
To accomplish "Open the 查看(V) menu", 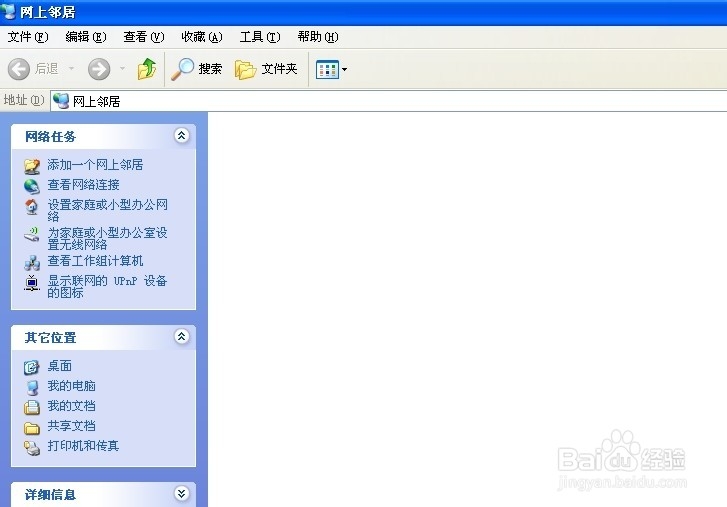I will tap(144, 37).
